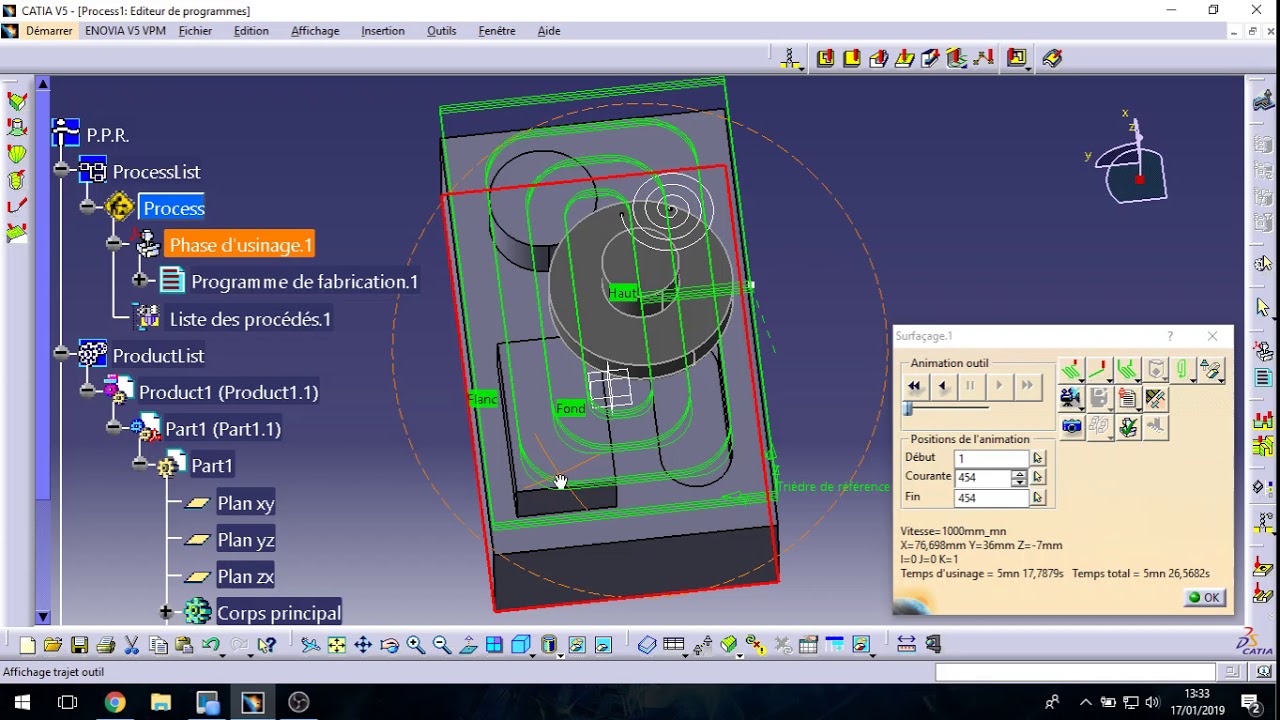Viewport: 1280px width, 720px height.
Task: Open the Edition menu
Action: tap(251, 31)
